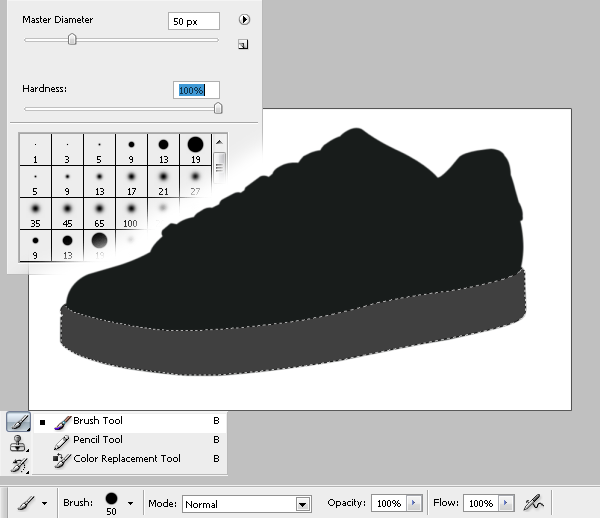
Task: Enable airbrush mode icon in options bar
Action: point(535,503)
